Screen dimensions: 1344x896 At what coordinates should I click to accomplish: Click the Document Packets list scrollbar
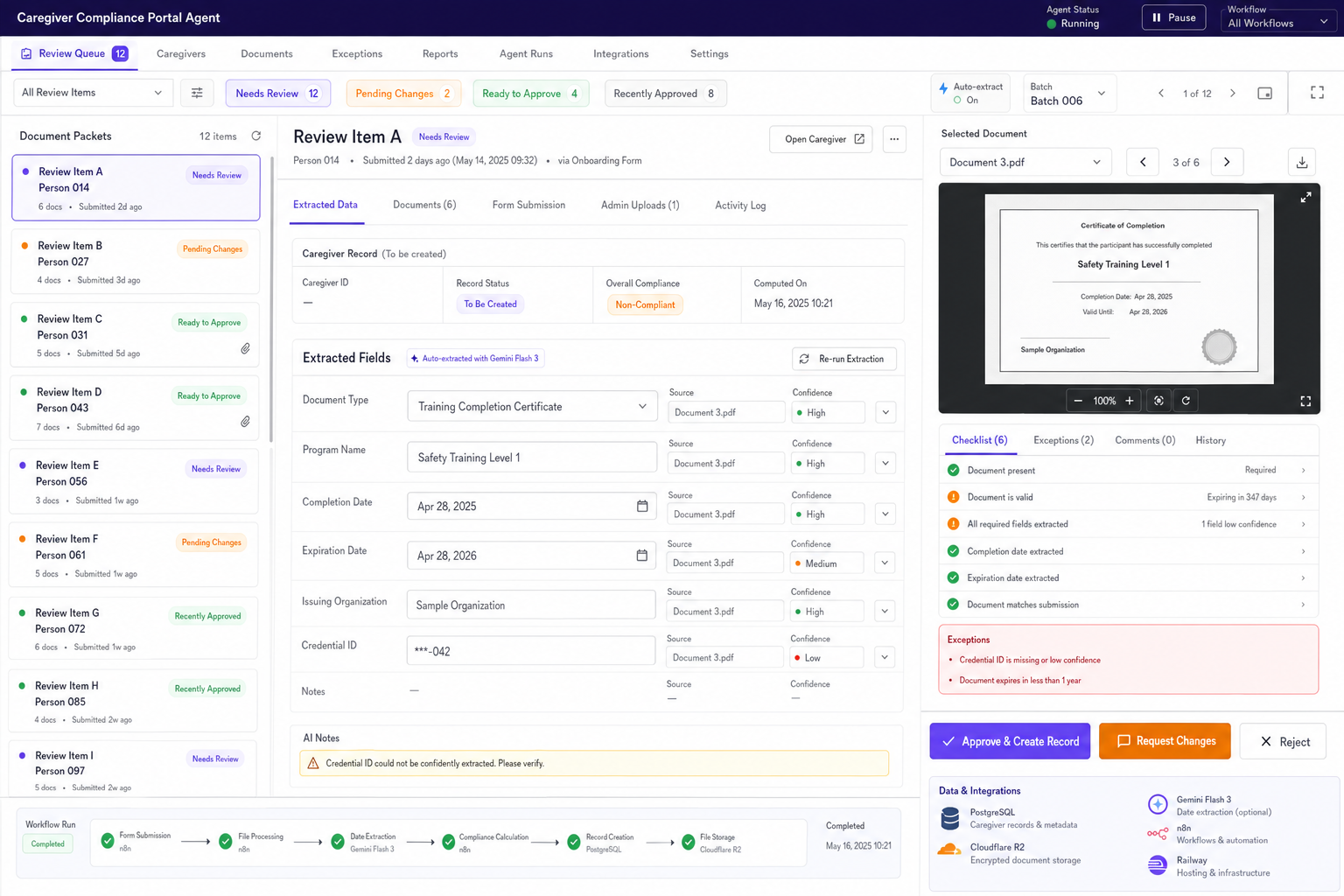tap(271, 299)
